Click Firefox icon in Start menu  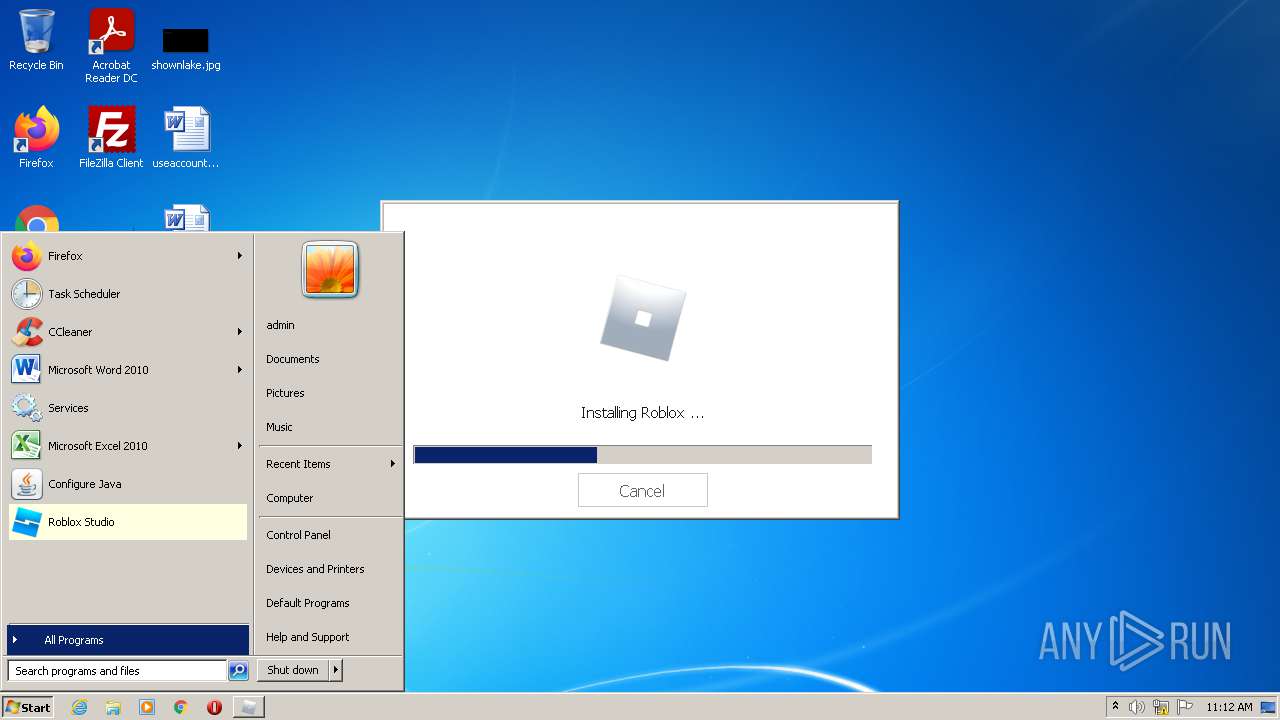pyautogui.click(x=27, y=256)
